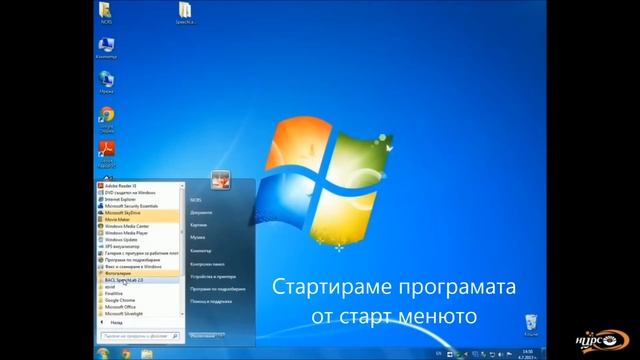Expand the BACL SpeechLab 2.0 folder
Screen dimensions: 640x360
point(138,280)
